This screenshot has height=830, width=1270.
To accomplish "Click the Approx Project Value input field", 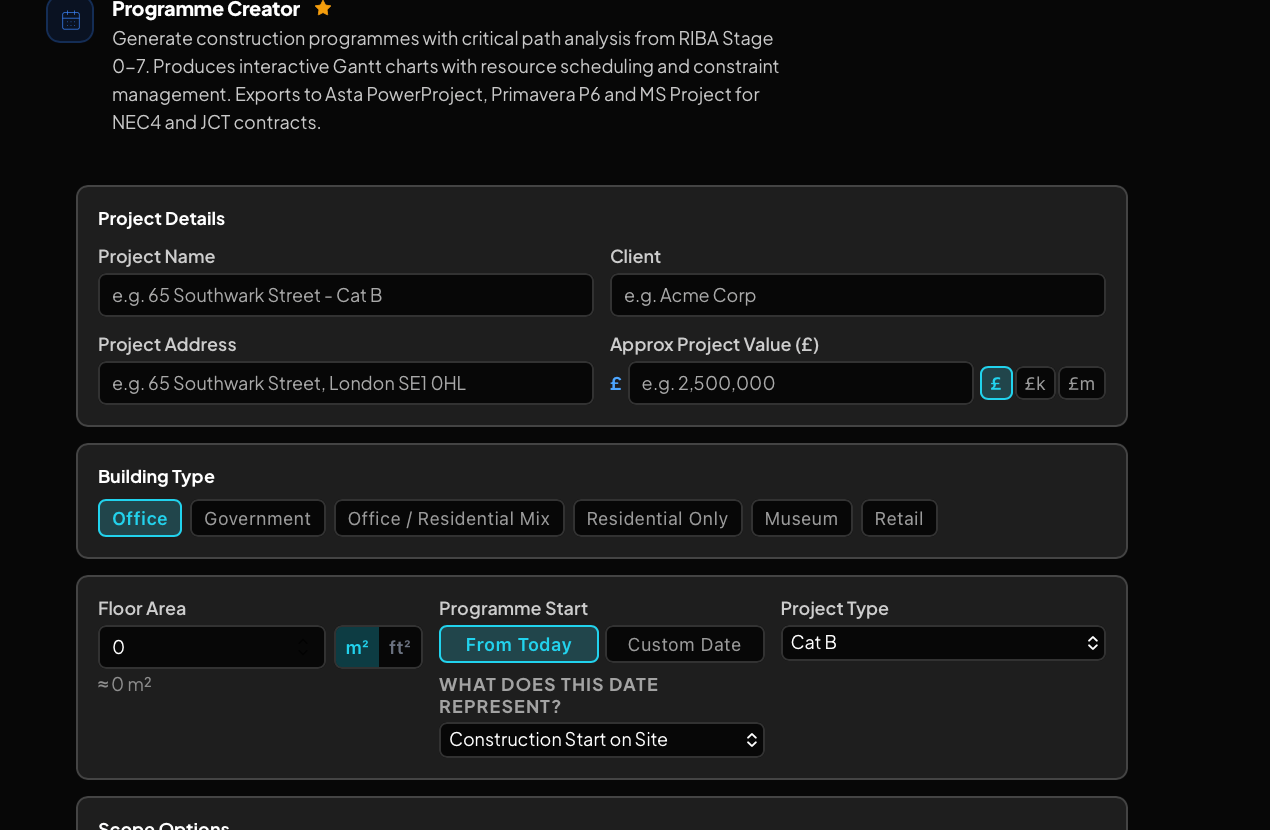I will pyautogui.click(x=801, y=383).
